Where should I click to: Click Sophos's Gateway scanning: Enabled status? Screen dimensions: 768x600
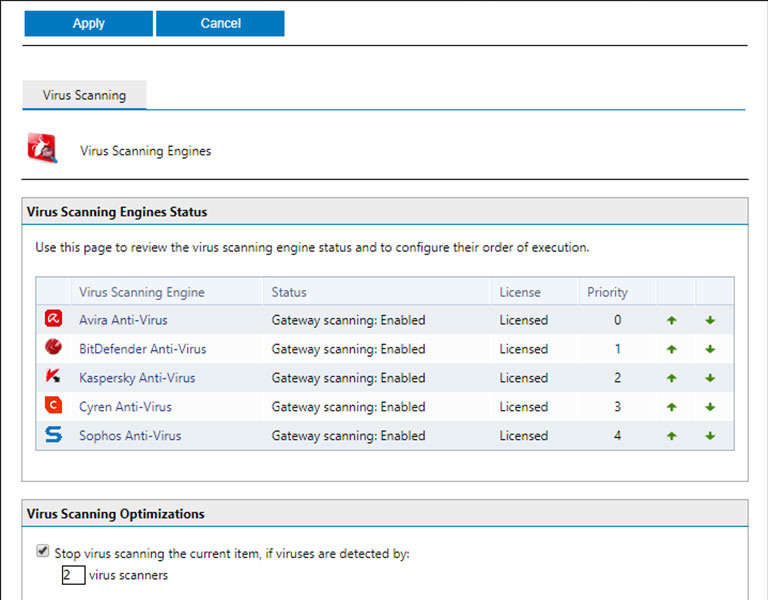348,435
